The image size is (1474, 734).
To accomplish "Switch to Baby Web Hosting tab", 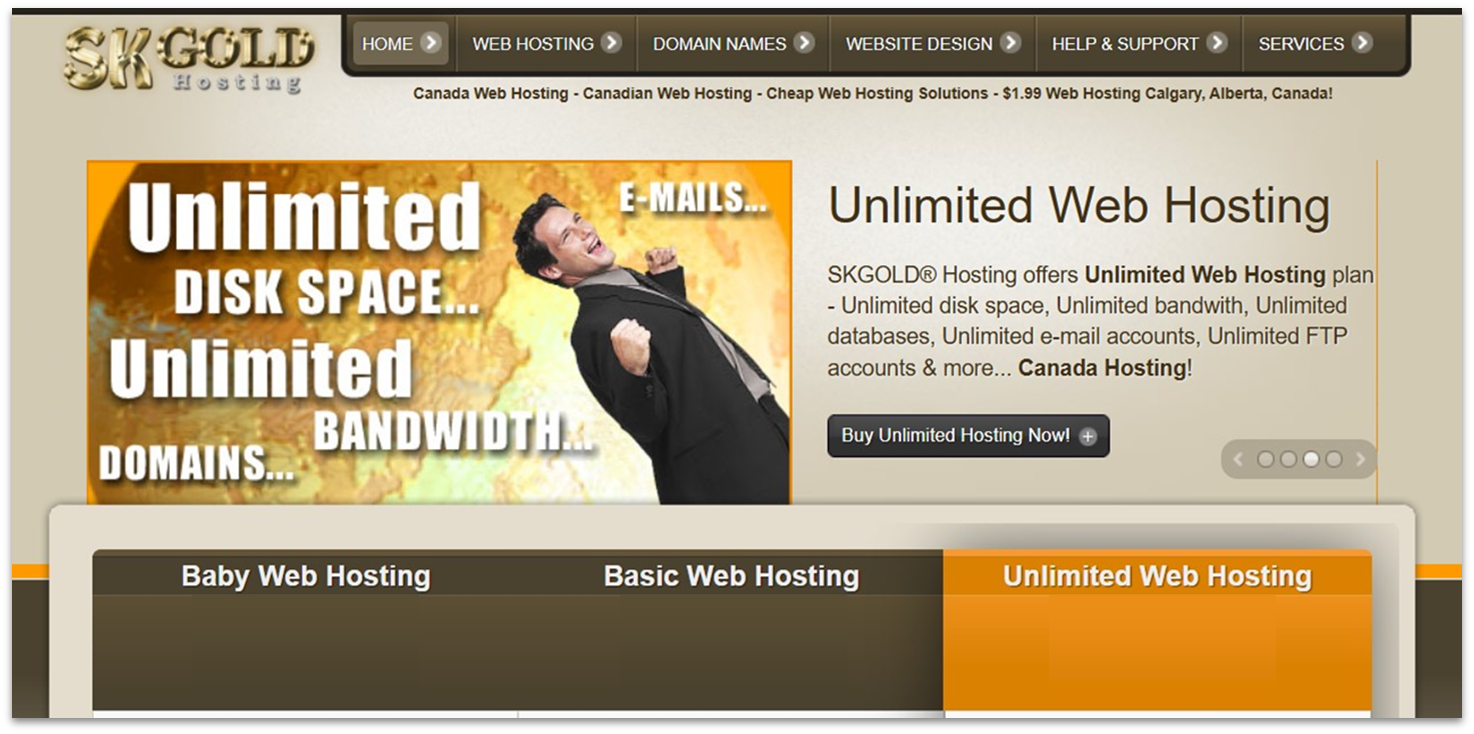I will [x=306, y=576].
